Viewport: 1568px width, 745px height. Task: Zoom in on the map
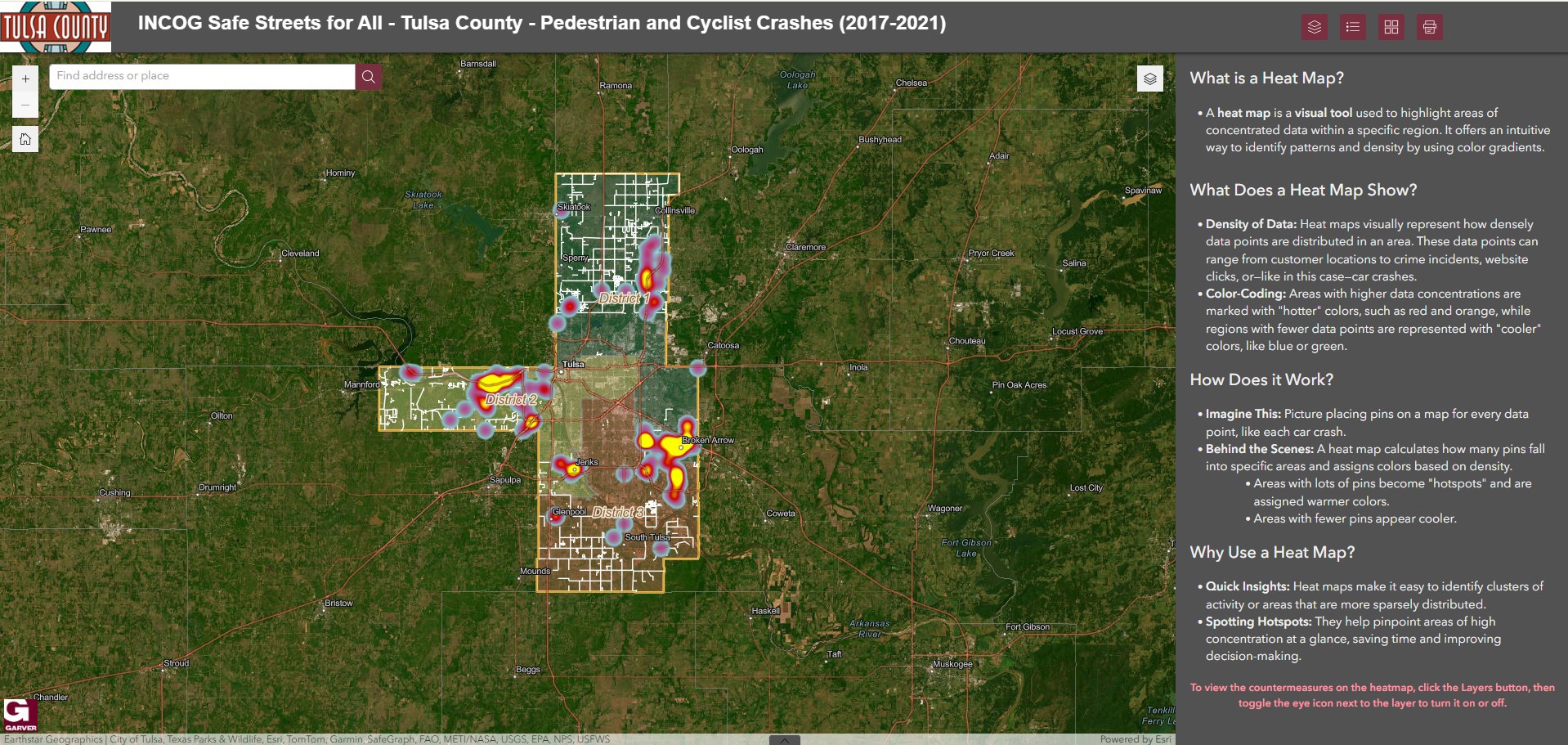click(x=25, y=79)
